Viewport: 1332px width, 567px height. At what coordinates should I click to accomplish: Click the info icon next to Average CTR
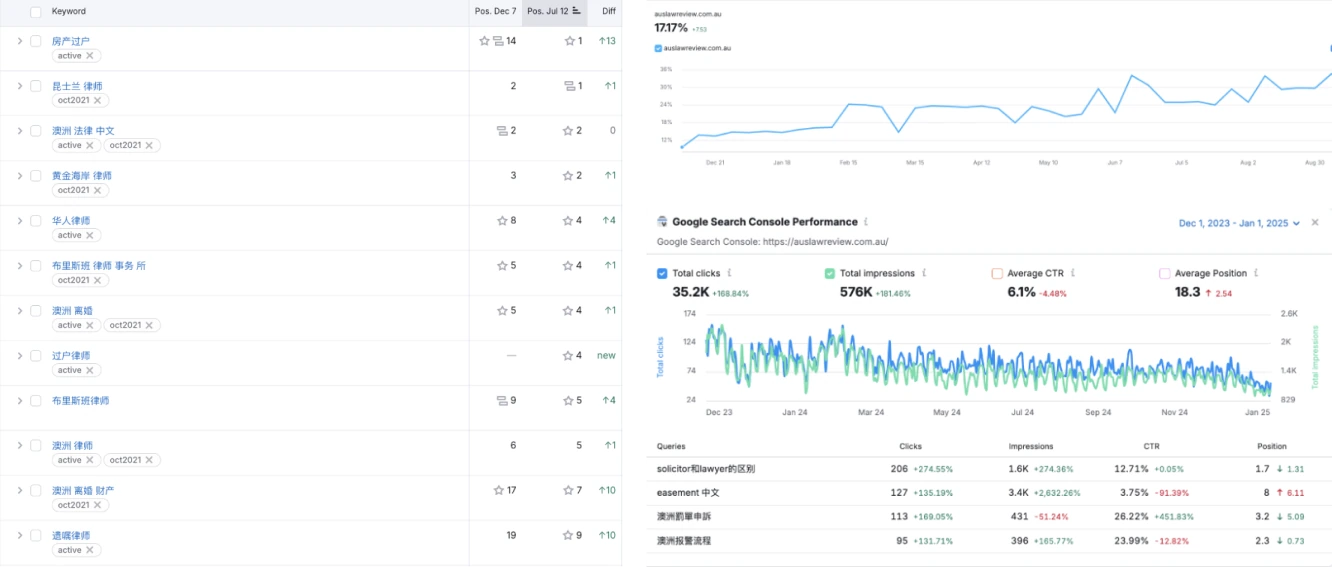1071,273
